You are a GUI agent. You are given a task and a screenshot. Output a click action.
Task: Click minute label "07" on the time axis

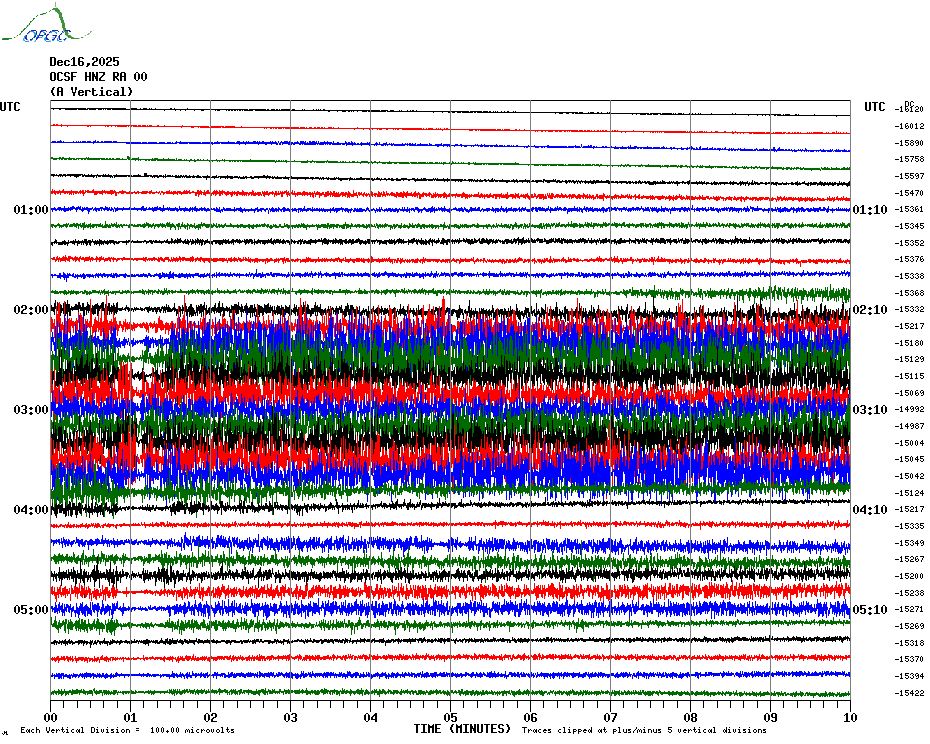coord(610,717)
